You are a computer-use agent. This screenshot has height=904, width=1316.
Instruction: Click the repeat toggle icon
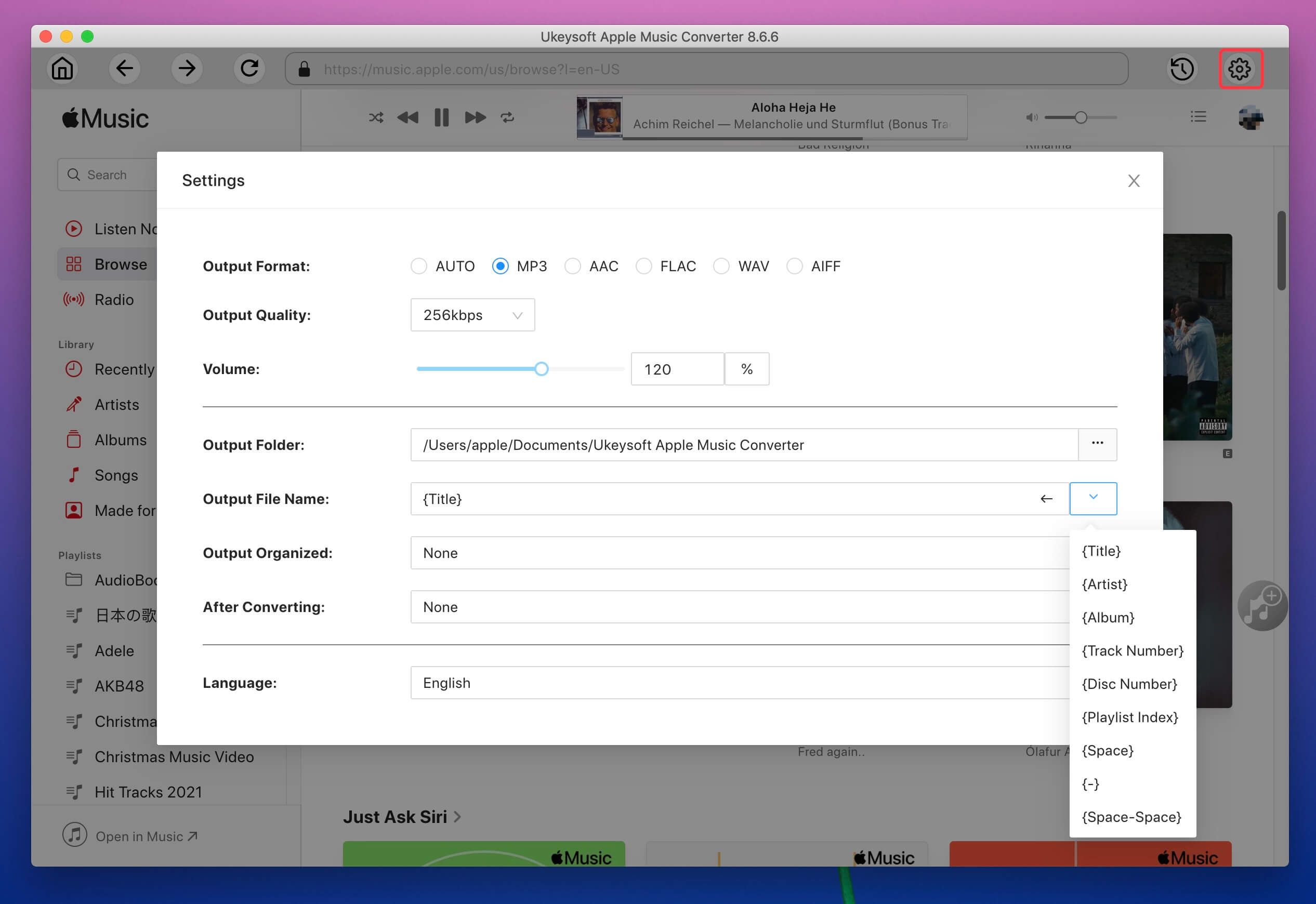(x=508, y=117)
